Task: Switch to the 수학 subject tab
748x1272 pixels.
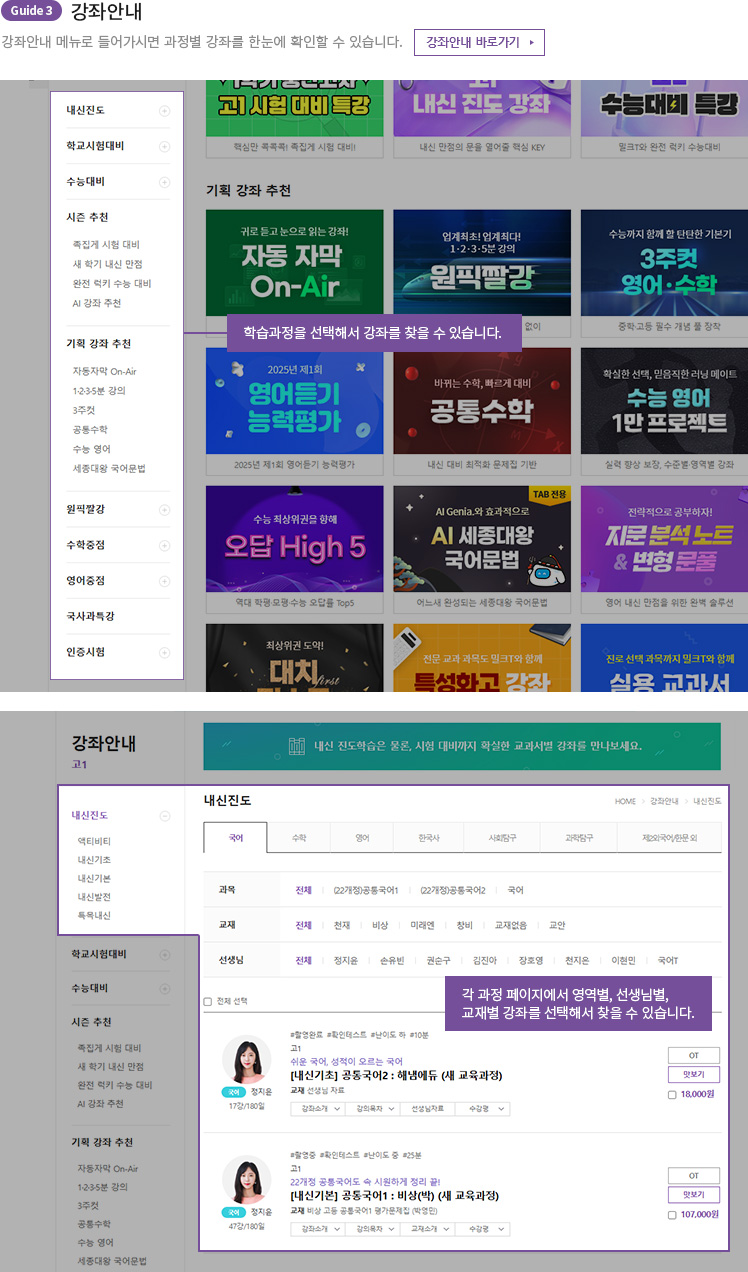Action: pyautogui.click(x=299, y=837)
